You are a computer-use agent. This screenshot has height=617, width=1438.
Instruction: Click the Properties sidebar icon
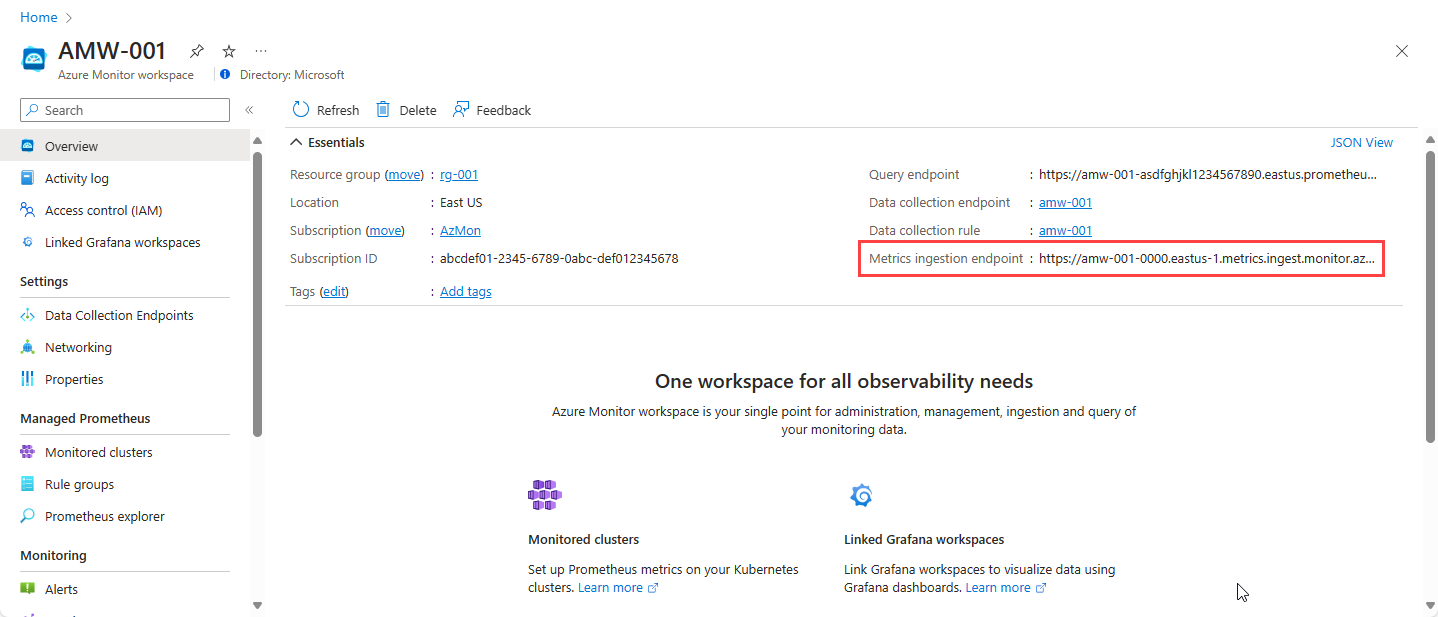pyautogui.click(x=28, y=379)
